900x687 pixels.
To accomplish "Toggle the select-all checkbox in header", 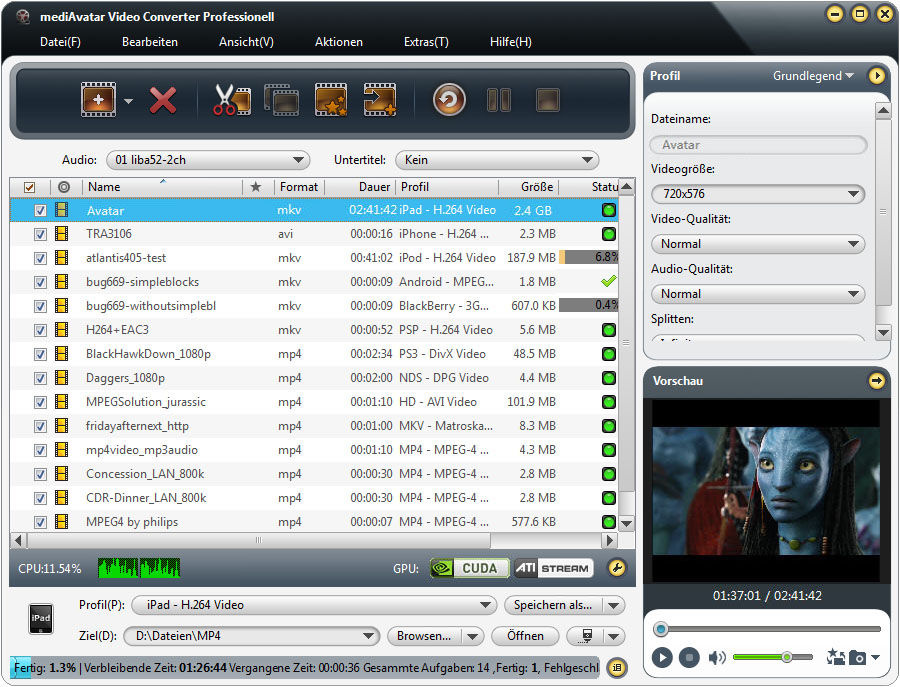I will coord(29,187).
